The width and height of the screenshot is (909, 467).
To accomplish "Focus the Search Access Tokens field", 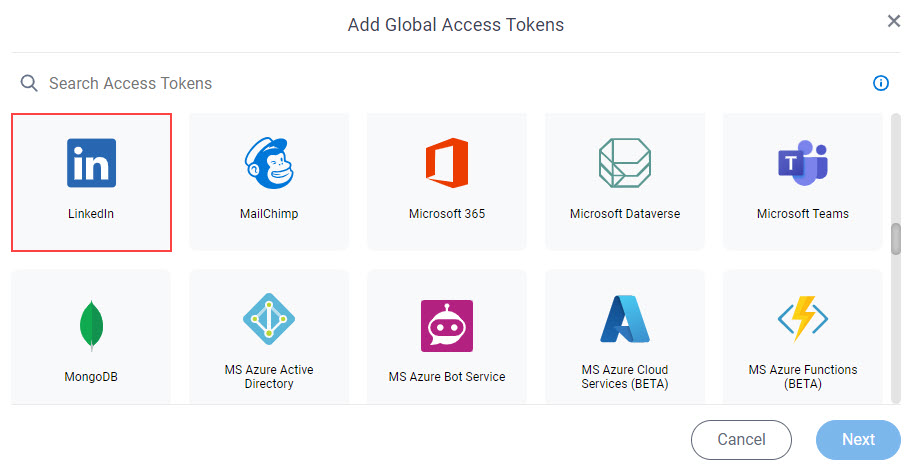I will pyautogui.click(x=441, y=83).
